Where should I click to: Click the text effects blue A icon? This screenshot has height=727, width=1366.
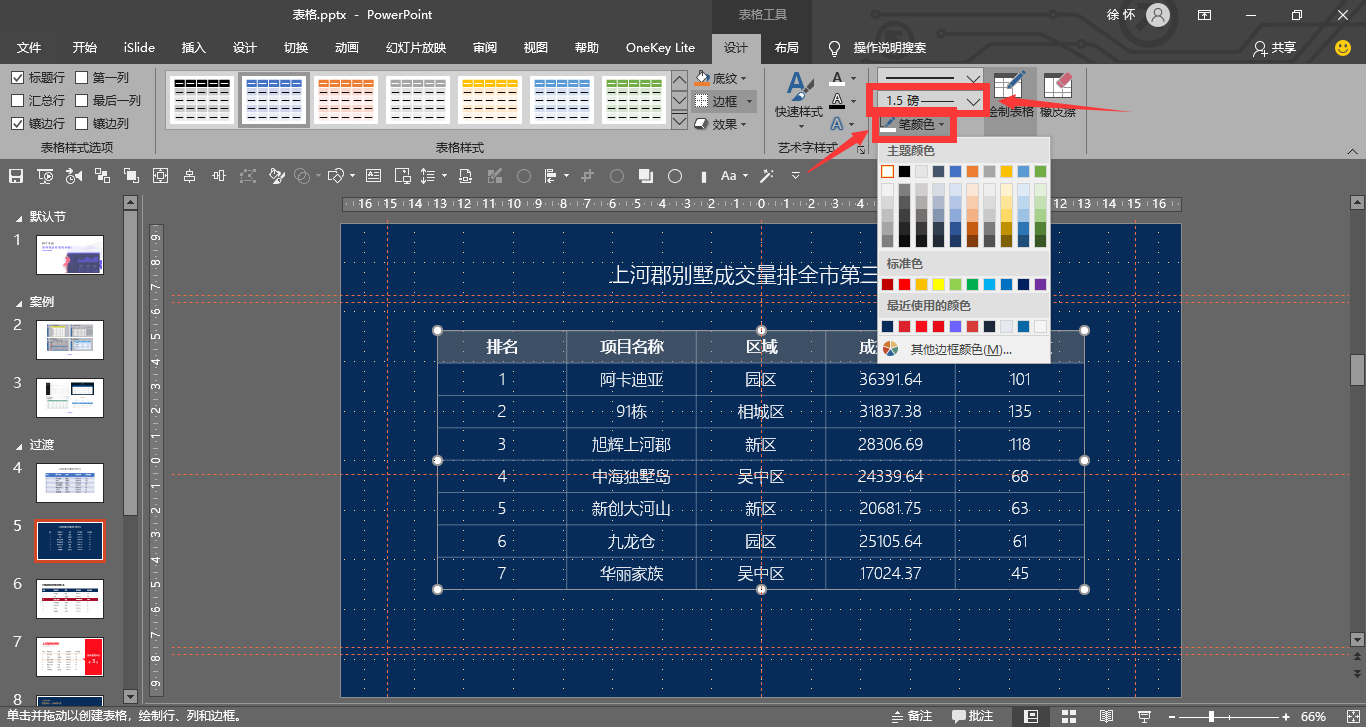837,124
